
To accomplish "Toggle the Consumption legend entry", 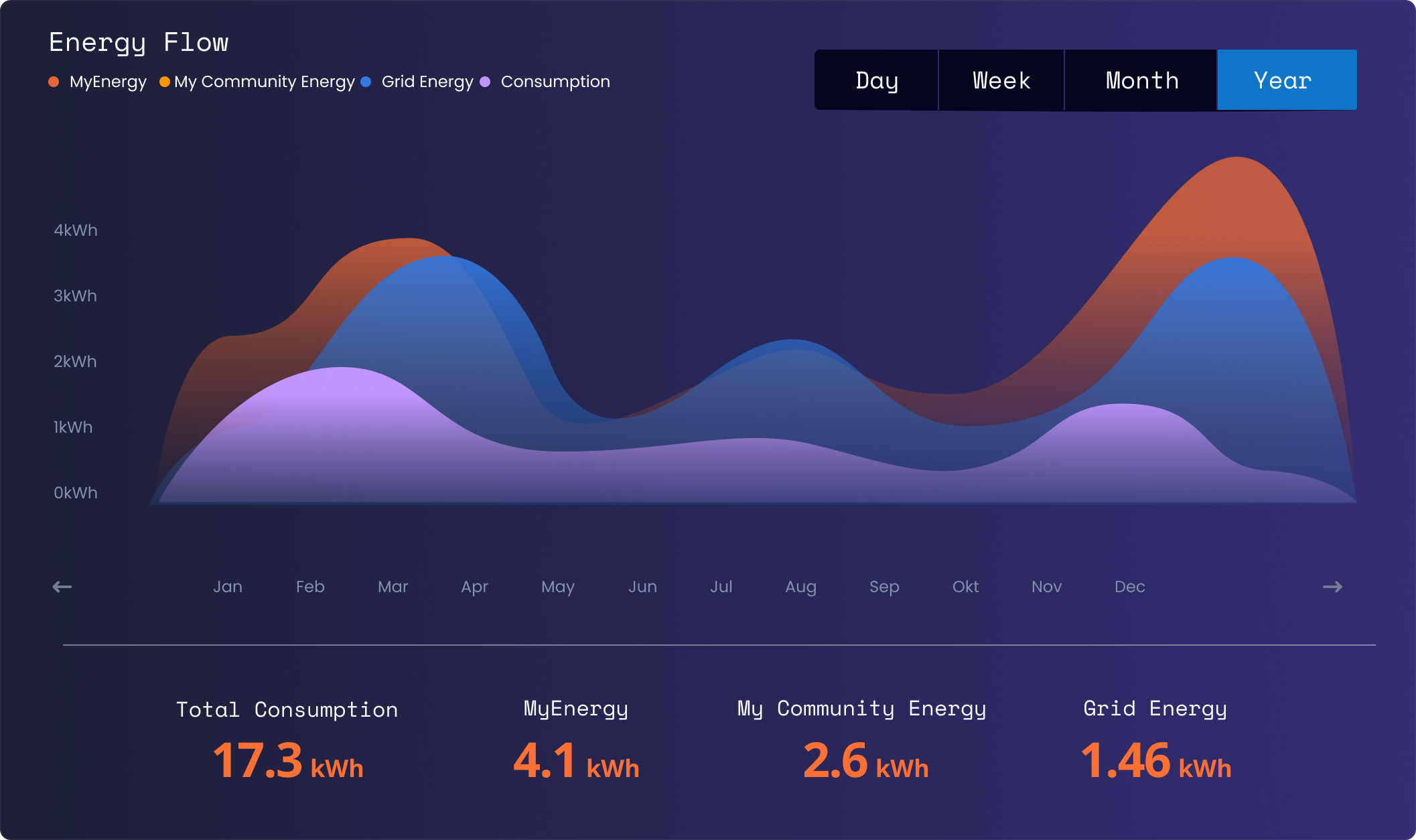I will [x=555, y=82].
